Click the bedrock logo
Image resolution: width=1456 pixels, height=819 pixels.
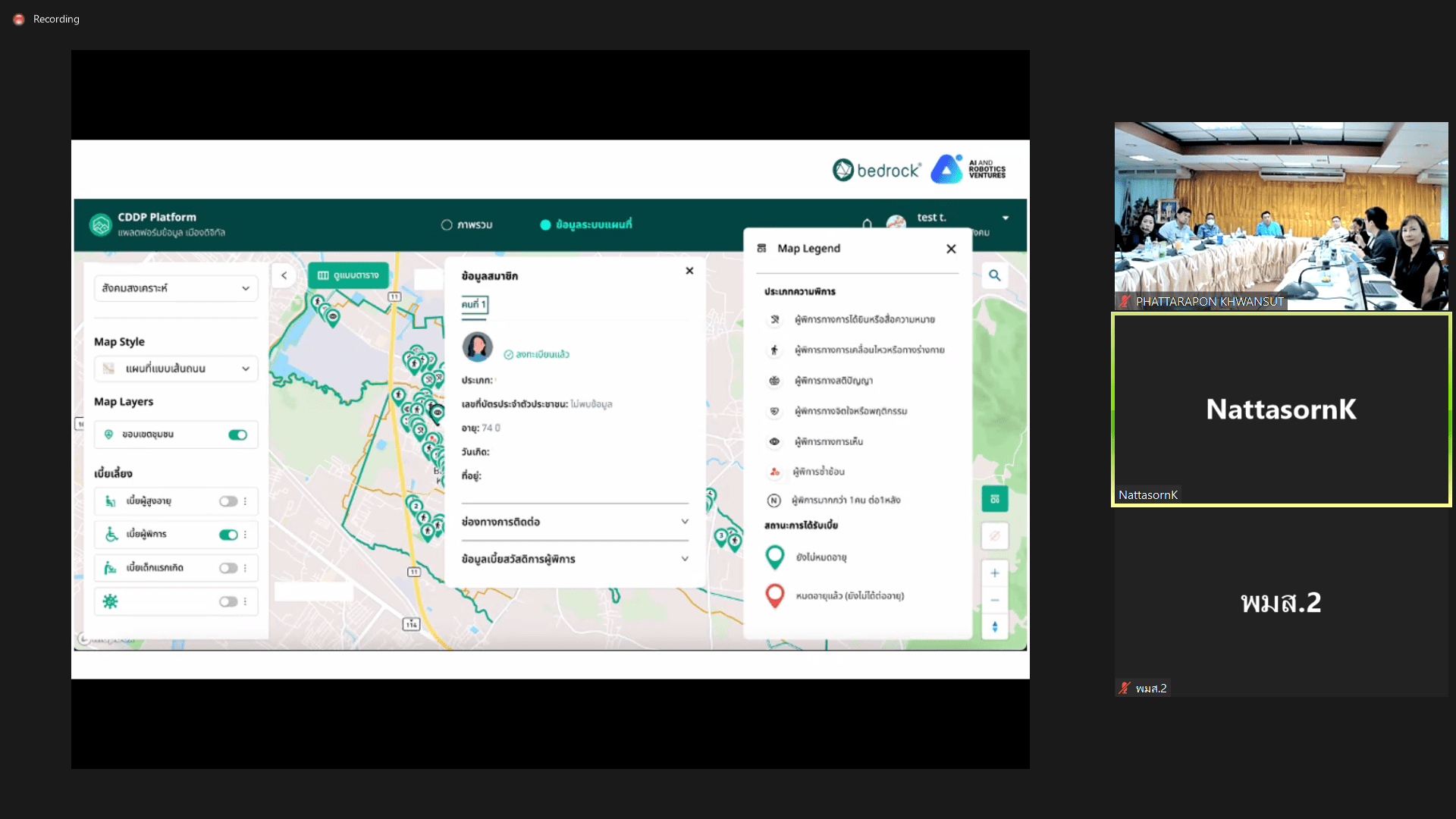pos(876,170)
